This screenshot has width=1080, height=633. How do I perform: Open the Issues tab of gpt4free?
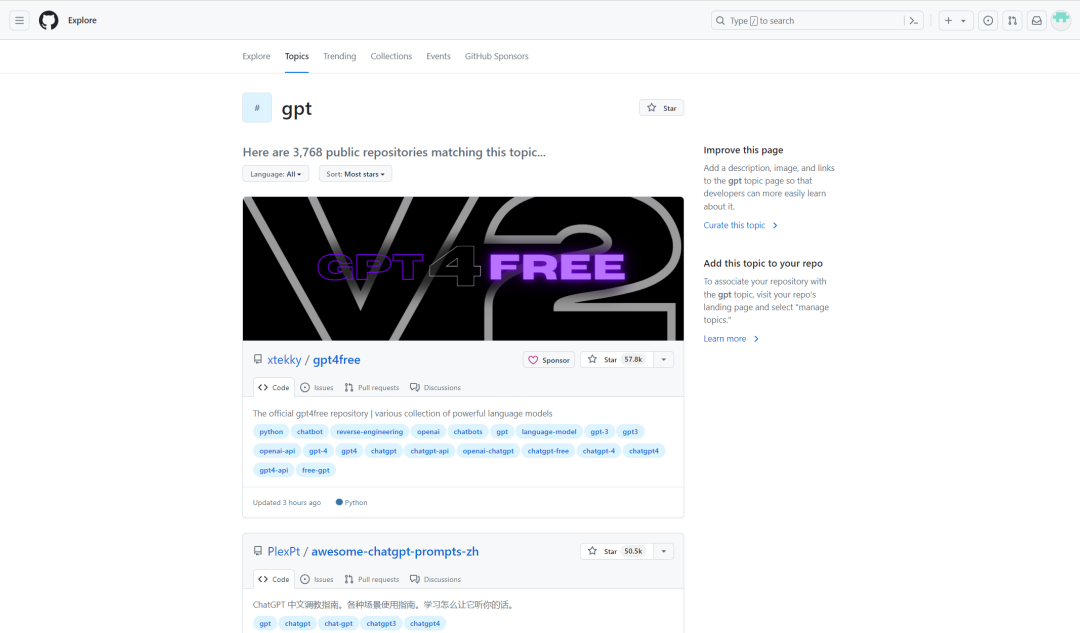pyautogui.click(x=317, y=388)
